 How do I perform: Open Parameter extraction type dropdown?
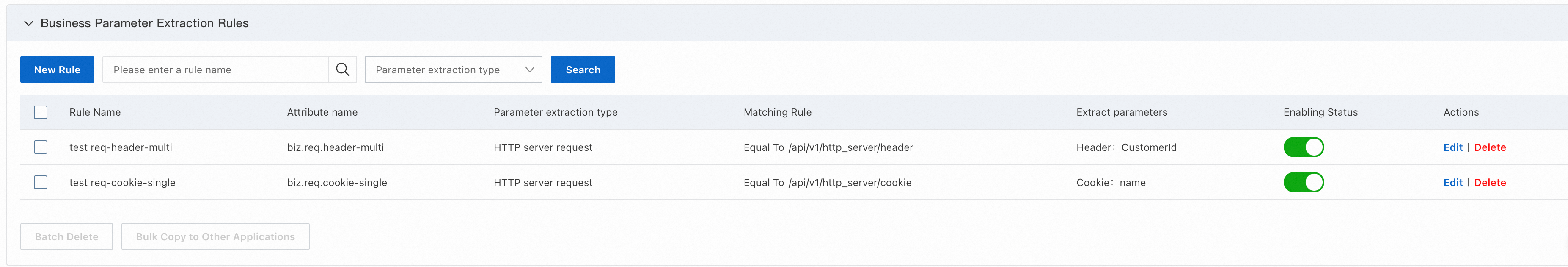pyautogui.click(x=453, y=70)
